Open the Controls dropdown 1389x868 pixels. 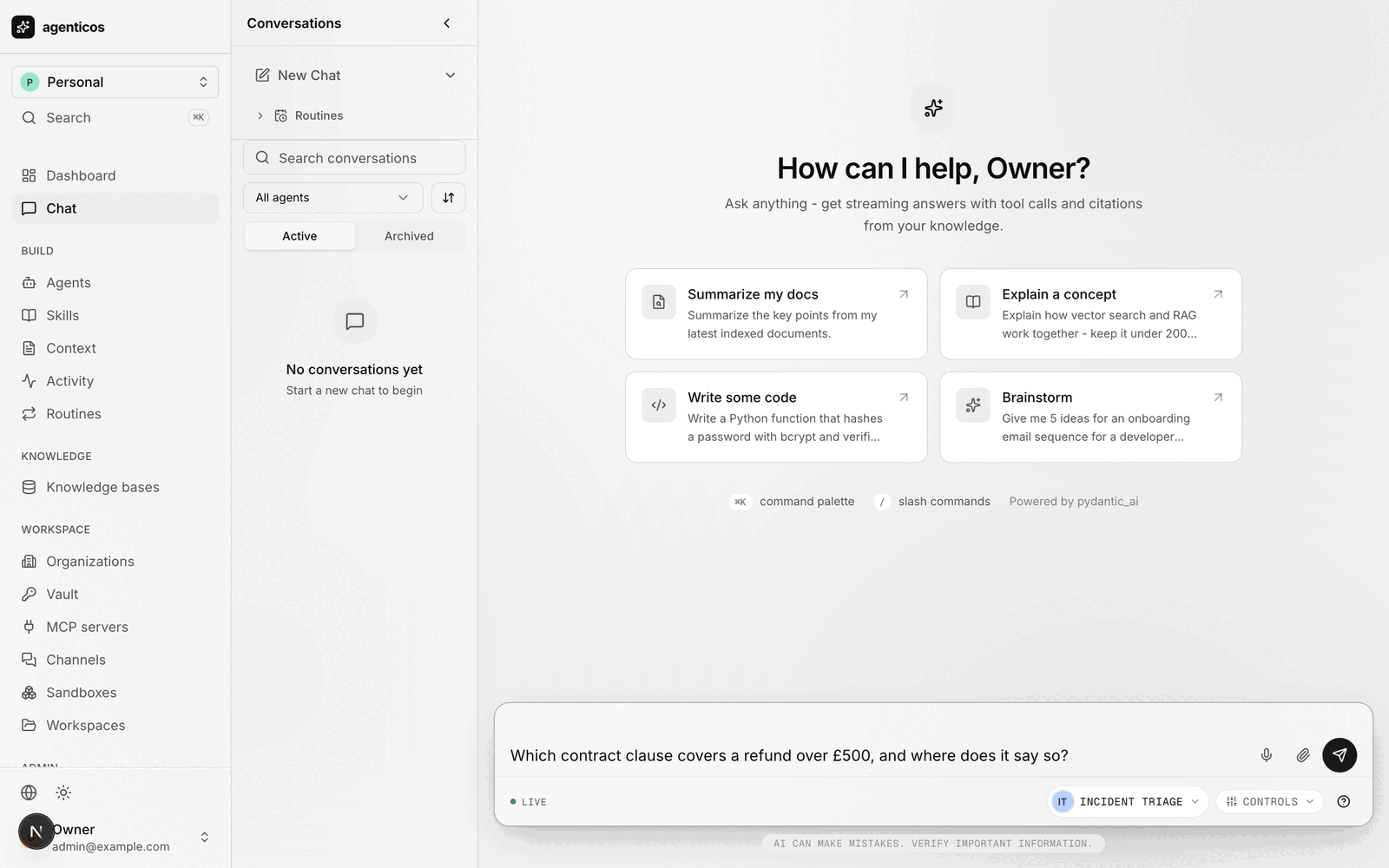(x=1270, y=802)
